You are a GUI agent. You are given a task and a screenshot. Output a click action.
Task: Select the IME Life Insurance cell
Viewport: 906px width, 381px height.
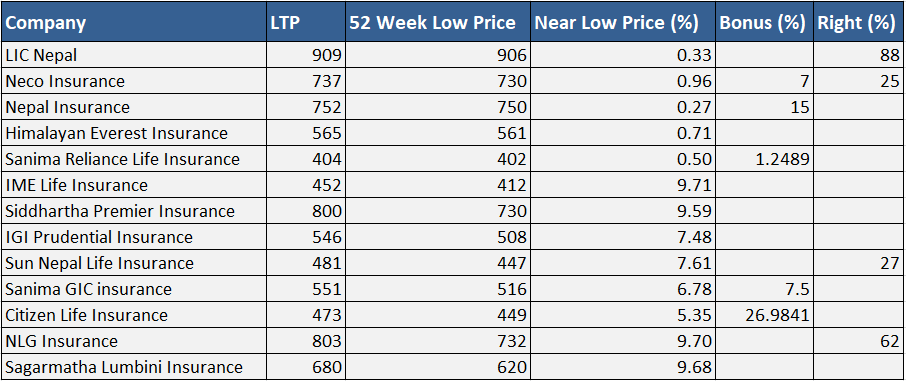pos(133,185)
